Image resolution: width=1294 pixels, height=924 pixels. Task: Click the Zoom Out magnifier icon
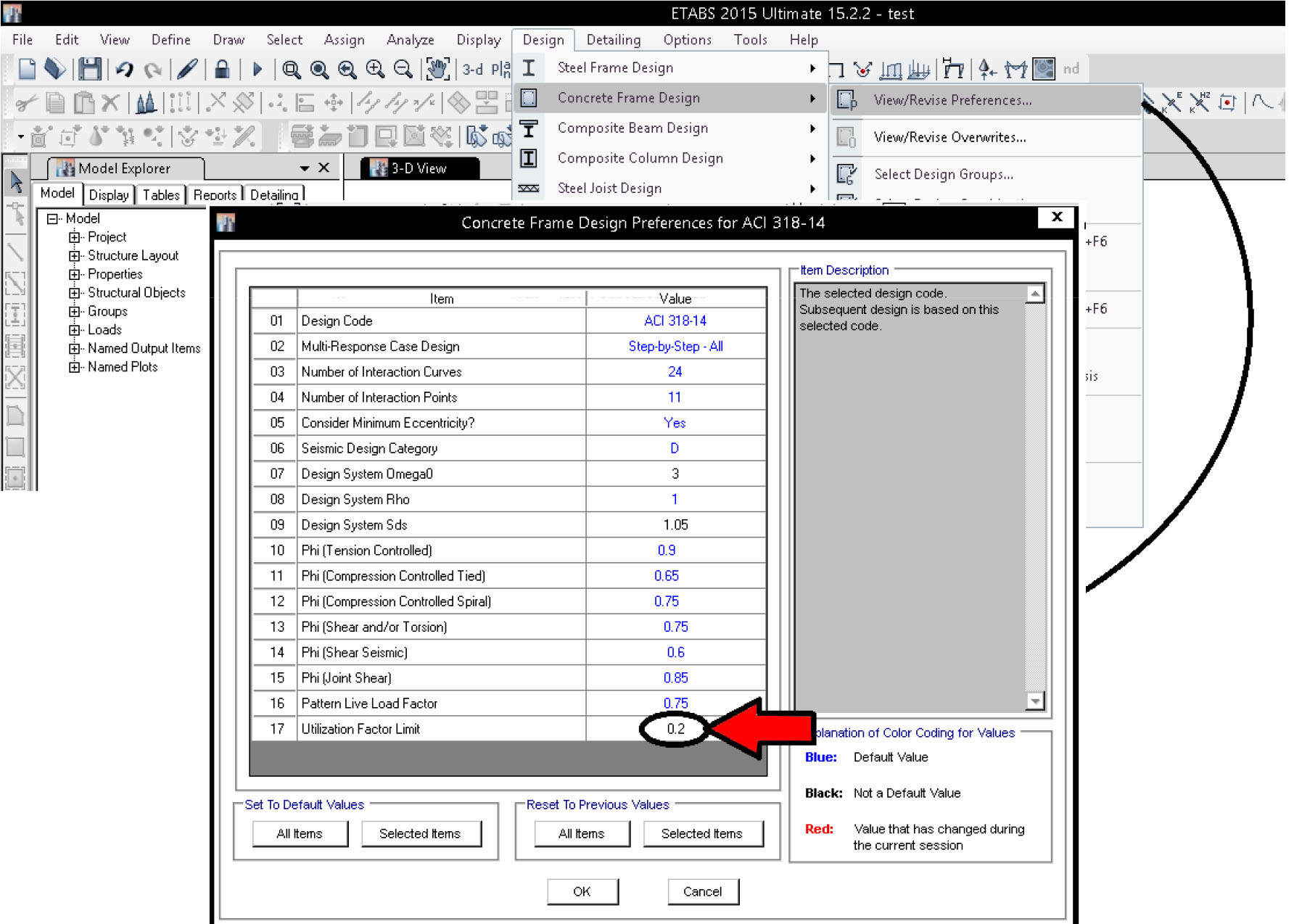point(403,69)
